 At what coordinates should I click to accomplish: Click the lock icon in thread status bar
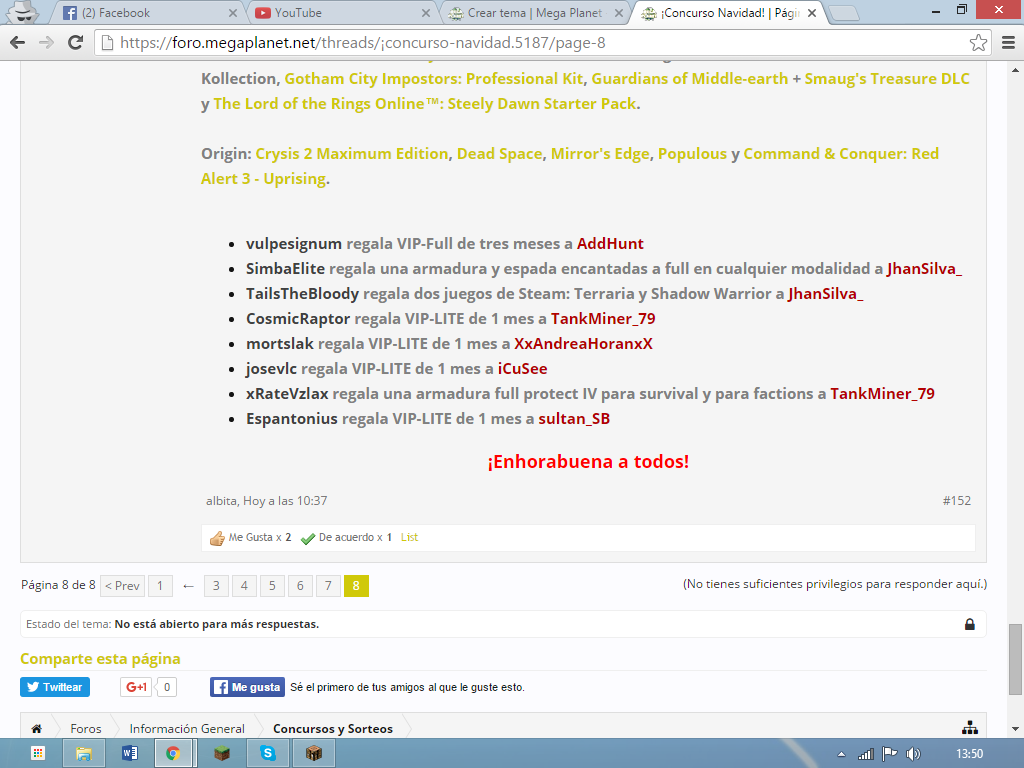(970, 624)
